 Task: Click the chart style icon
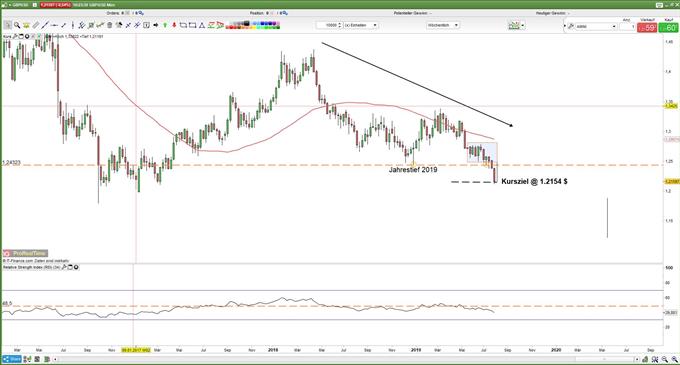[514, 26]
